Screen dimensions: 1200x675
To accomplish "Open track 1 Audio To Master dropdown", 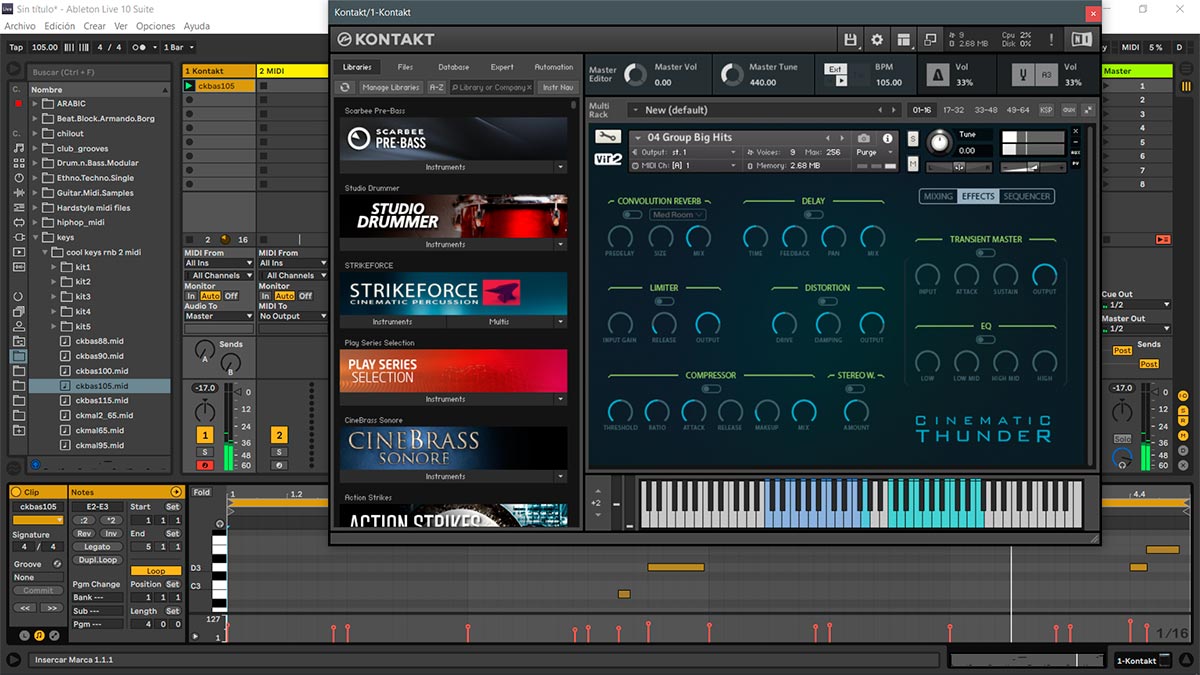I will (x=218, y=316).
